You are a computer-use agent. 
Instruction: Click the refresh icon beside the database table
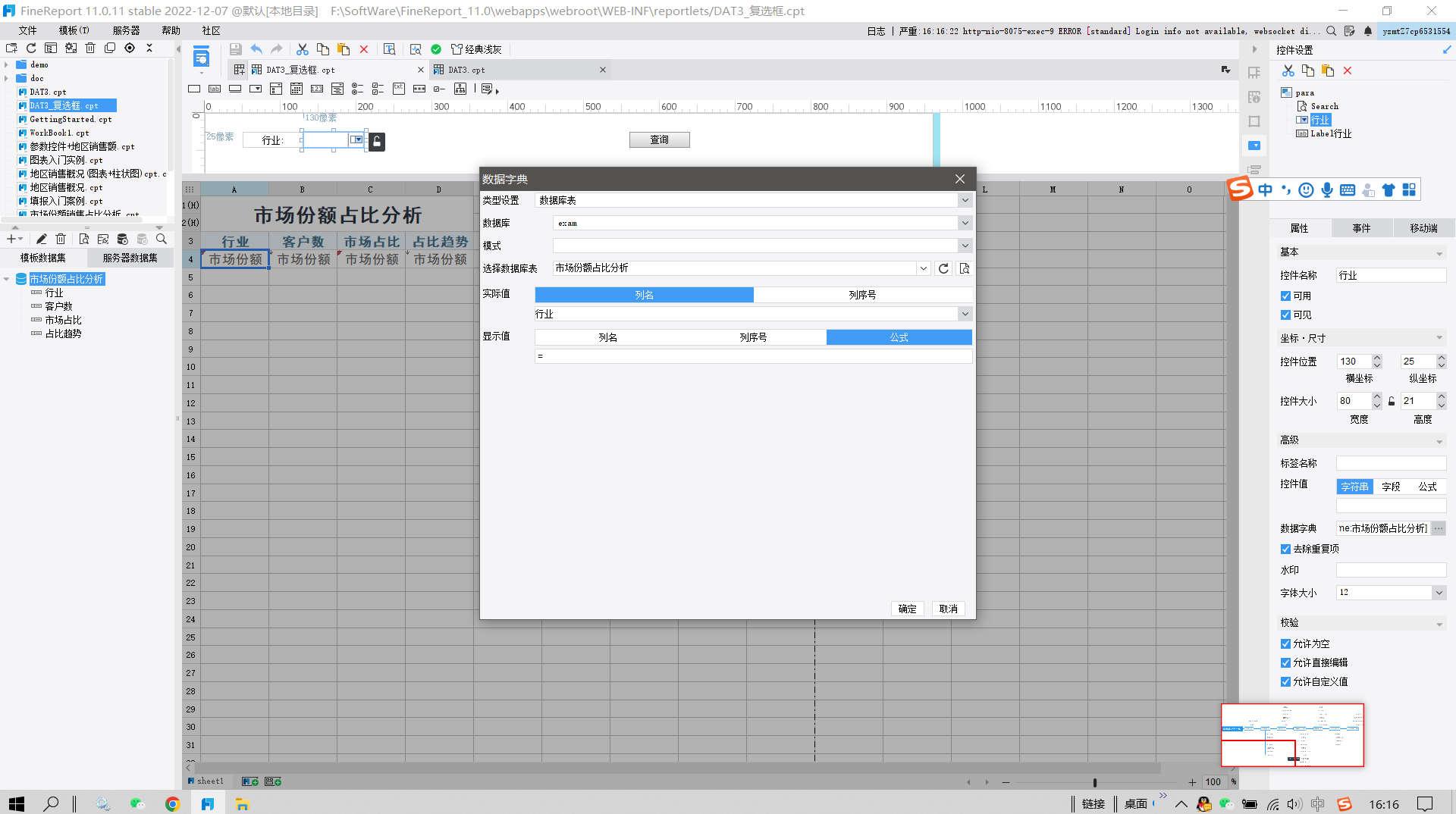coord(943,268)
